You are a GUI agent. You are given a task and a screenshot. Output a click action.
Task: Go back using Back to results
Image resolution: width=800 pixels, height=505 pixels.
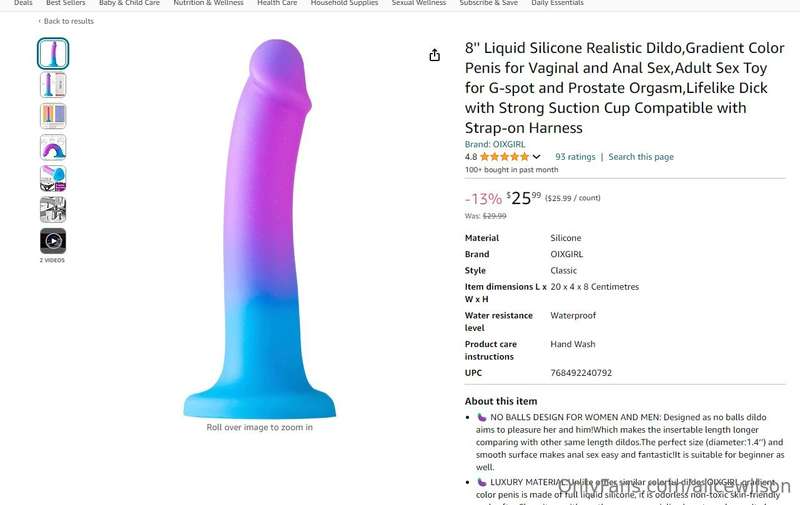[66, 21]
